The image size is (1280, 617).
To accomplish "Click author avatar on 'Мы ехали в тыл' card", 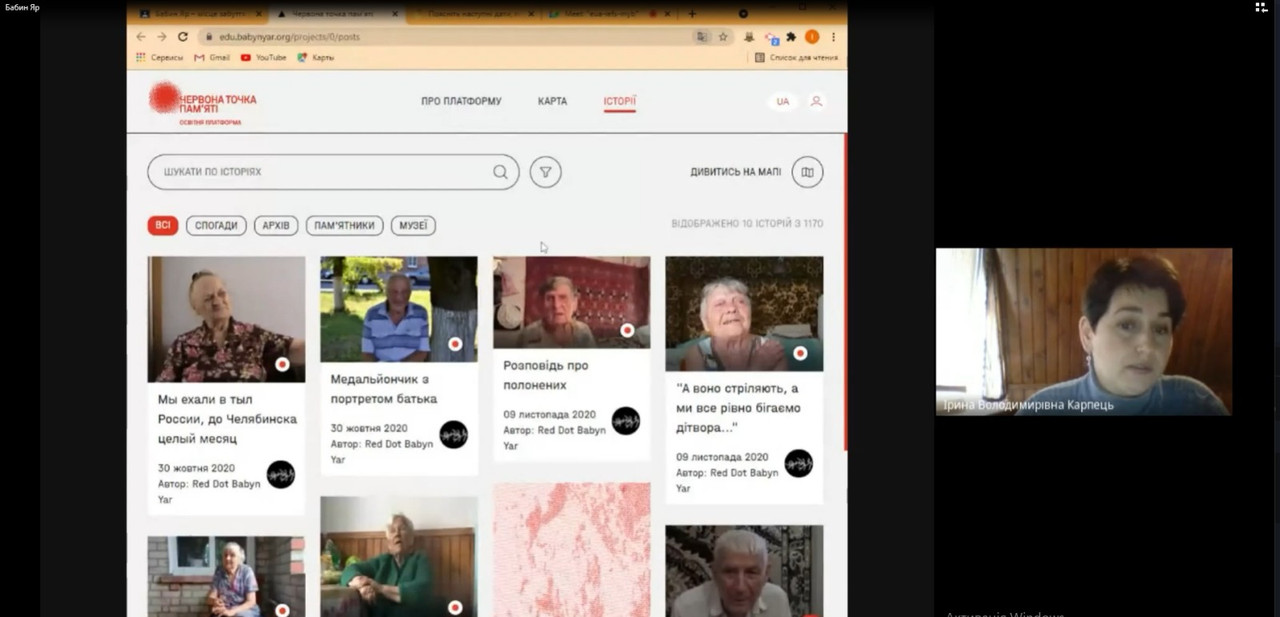I will (281, 474).
